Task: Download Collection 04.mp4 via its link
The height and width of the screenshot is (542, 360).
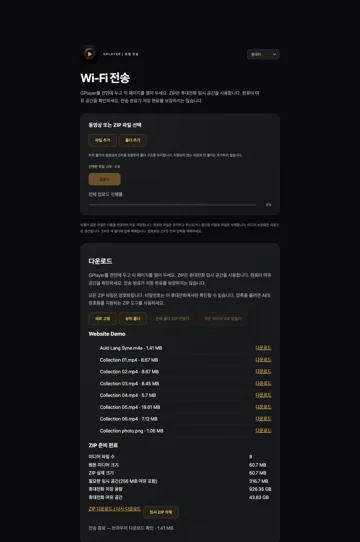Action: point(263,395)
